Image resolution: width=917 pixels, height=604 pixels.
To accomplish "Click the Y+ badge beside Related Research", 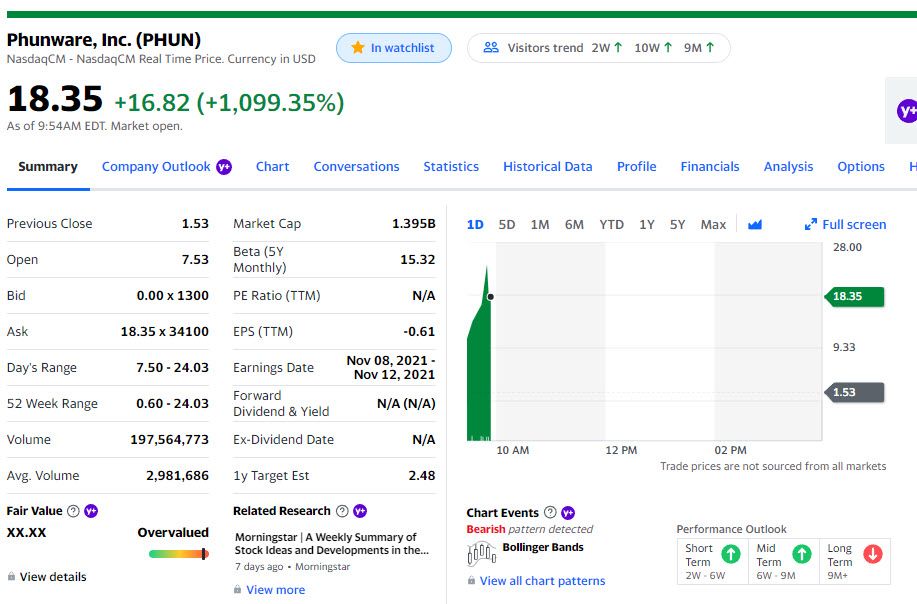I will pyautogui.click(x=360, y=511).
